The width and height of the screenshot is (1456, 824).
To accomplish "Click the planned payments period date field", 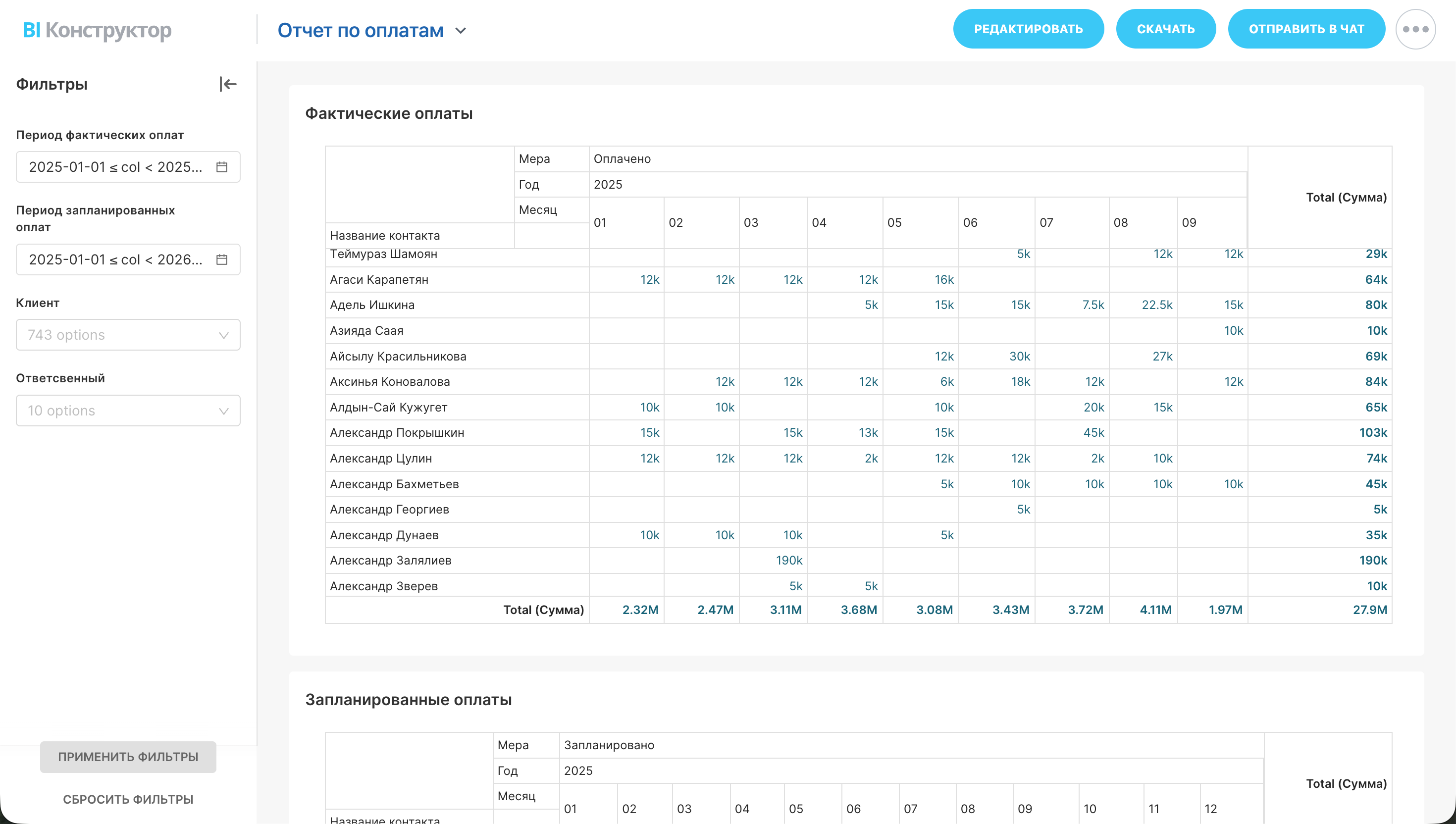I will (116, 260).
